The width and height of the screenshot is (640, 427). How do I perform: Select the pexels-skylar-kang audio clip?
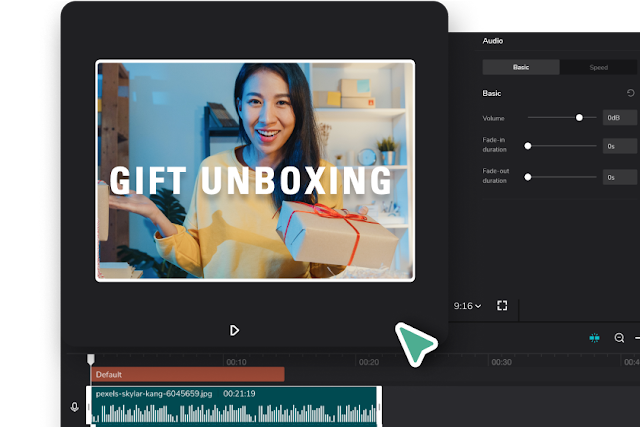coord(236,406)
